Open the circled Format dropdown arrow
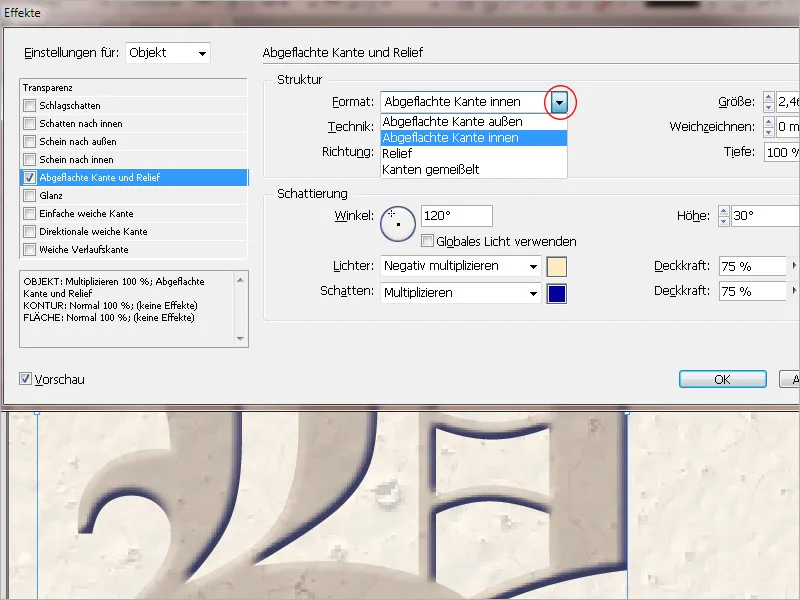This screenshot has height=600, width=800. [x=560, y=101]
